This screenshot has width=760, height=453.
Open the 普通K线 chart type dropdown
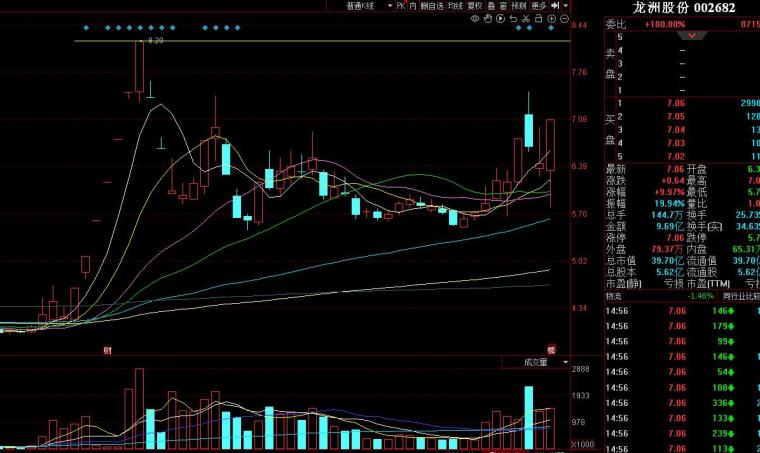pyautogui.click(x=368, y=6)
